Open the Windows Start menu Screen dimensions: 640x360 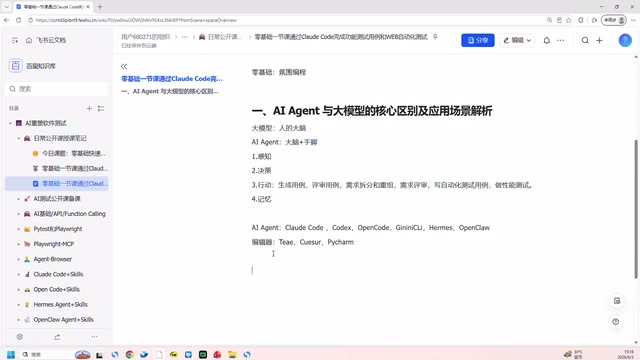coord(11,354)
